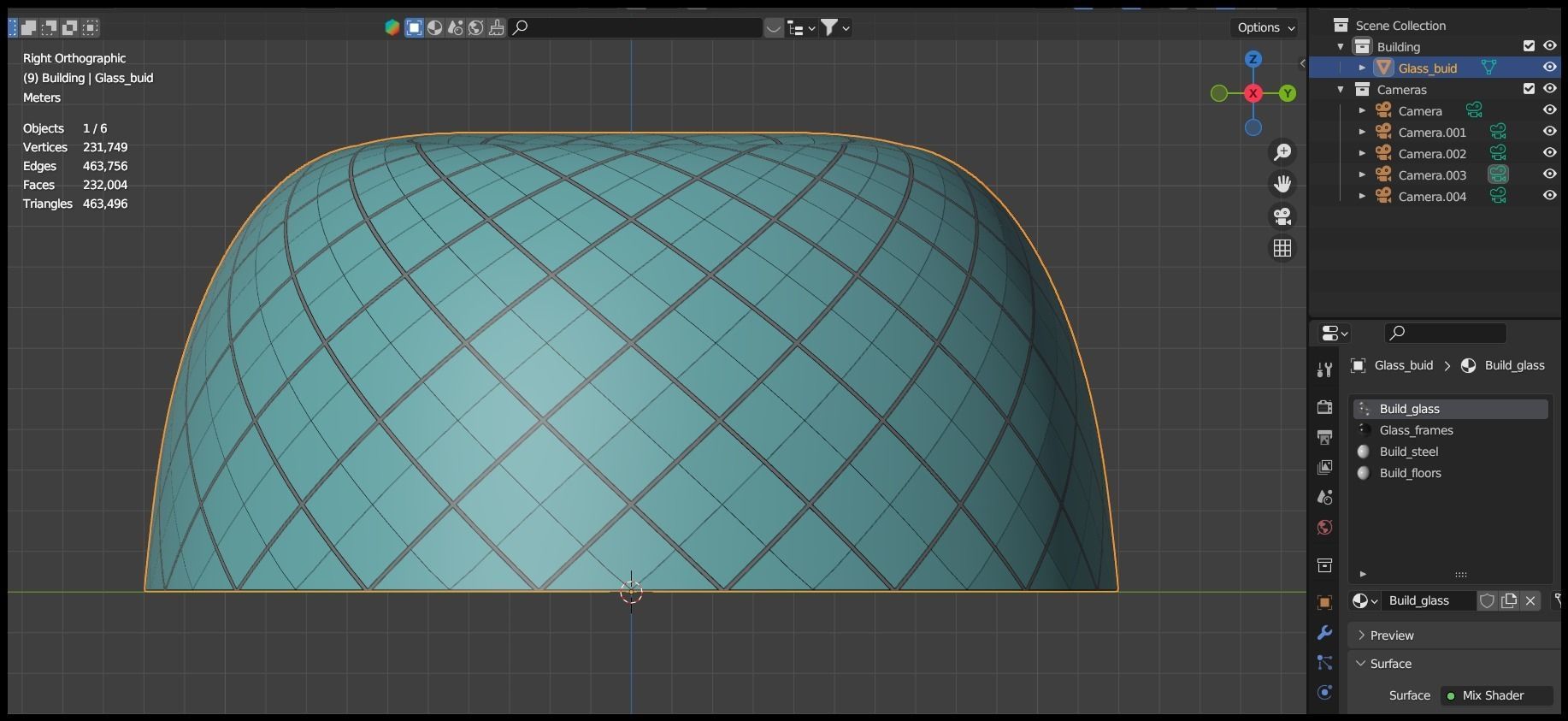The height and width of the screenshot is (721, 1568).
Task: Open the World properties tab
Action: pos(1324,527)
